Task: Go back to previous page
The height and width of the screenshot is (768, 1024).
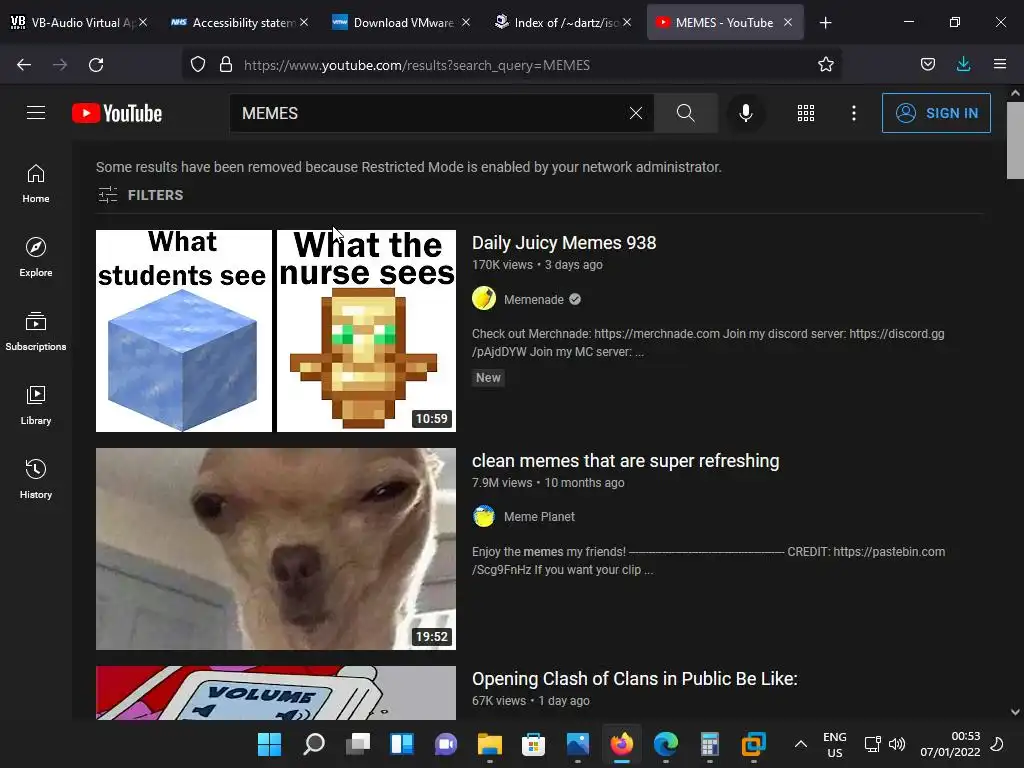Action: pos(24,65)
